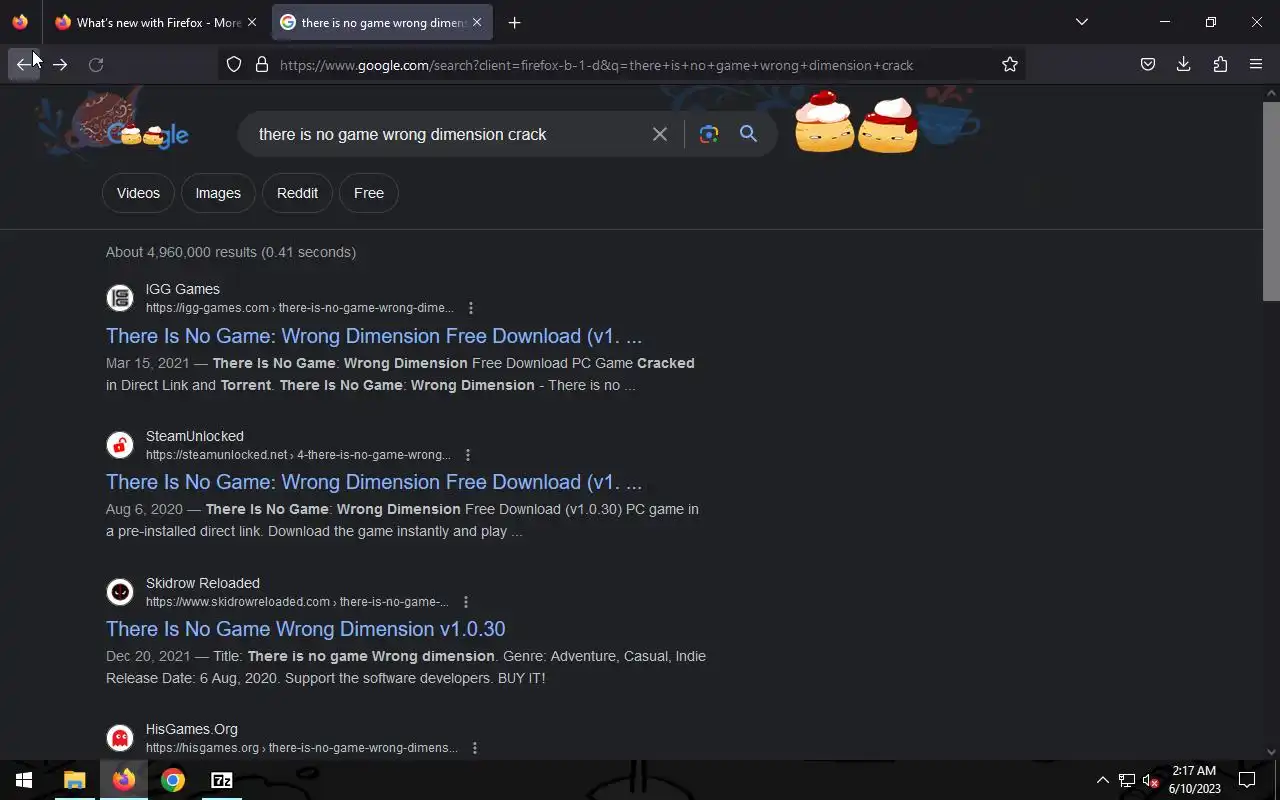Open Skidrow Reloaded result title link
This screenshot has width=1280, height=800.
[306, 629]
